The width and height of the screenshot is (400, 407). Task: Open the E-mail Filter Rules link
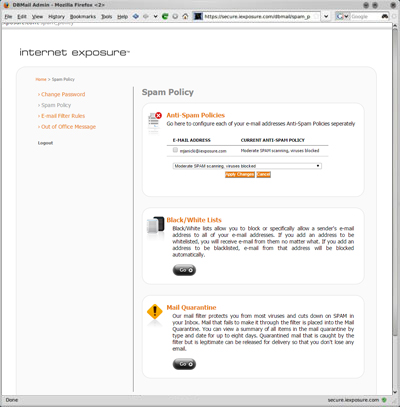tap(63, 116)
